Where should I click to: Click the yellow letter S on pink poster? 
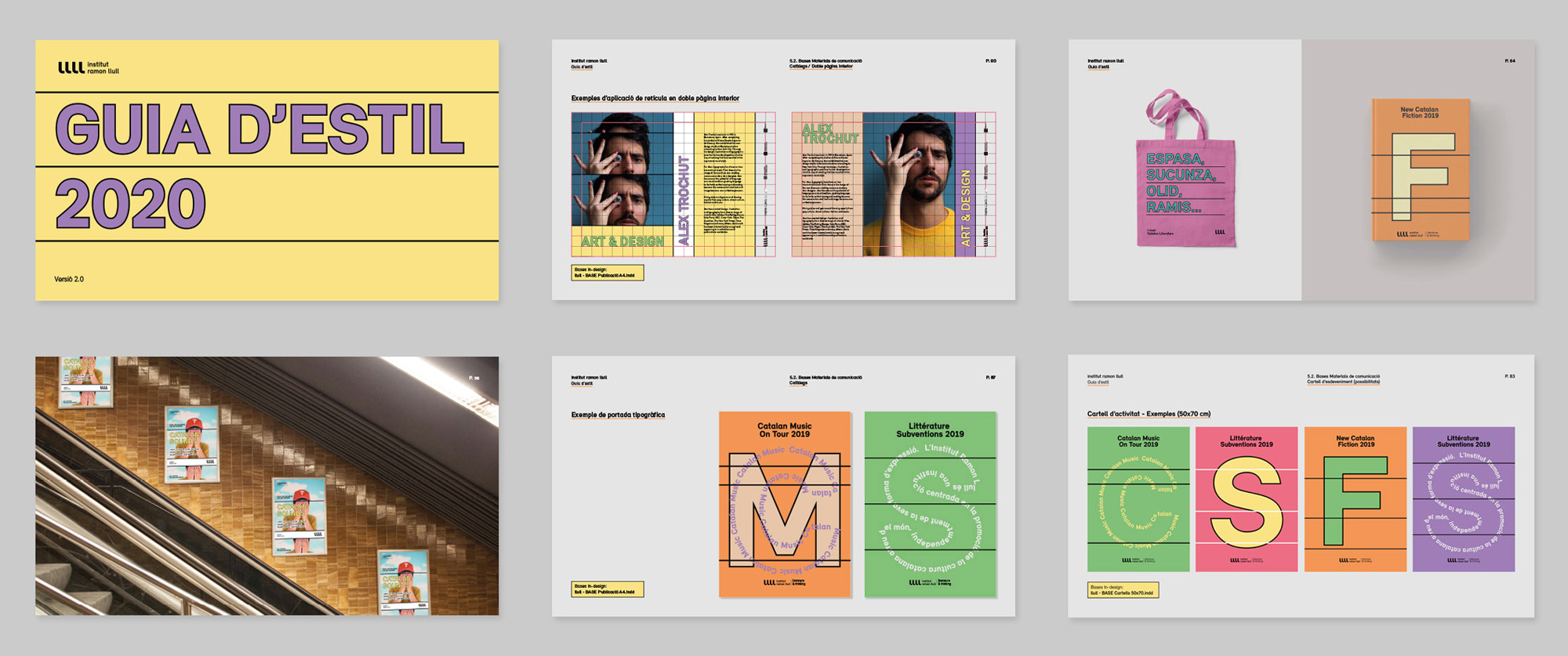(x=1246, y=502)
